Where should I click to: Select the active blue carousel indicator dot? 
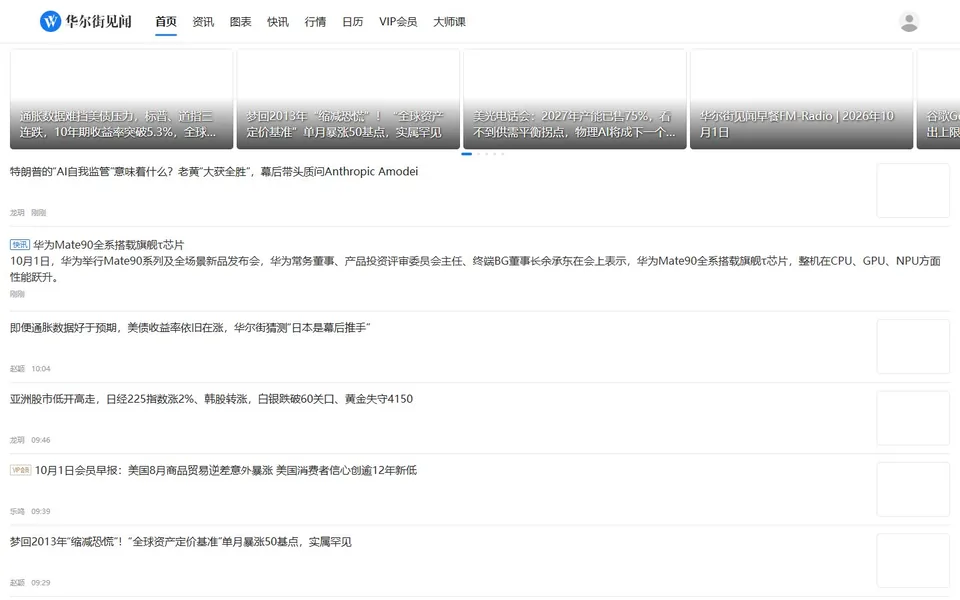point(467,154)
